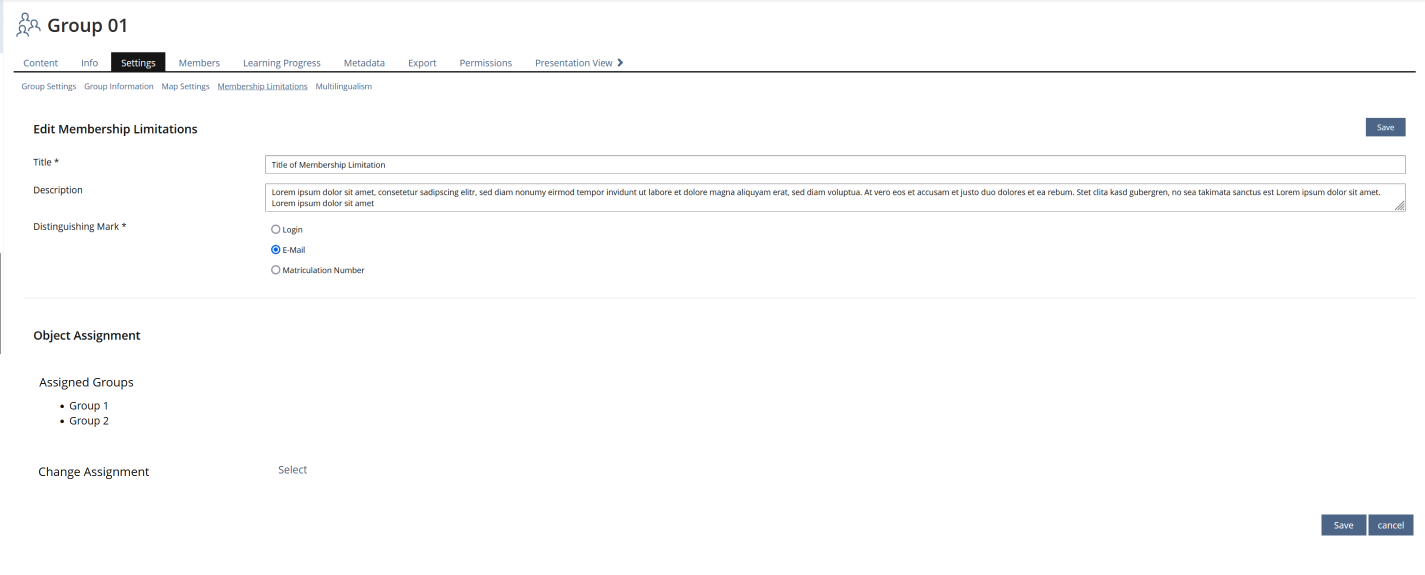1425x575 pixels.
Task: Click the top Save button
Action: coord(1385,127)
